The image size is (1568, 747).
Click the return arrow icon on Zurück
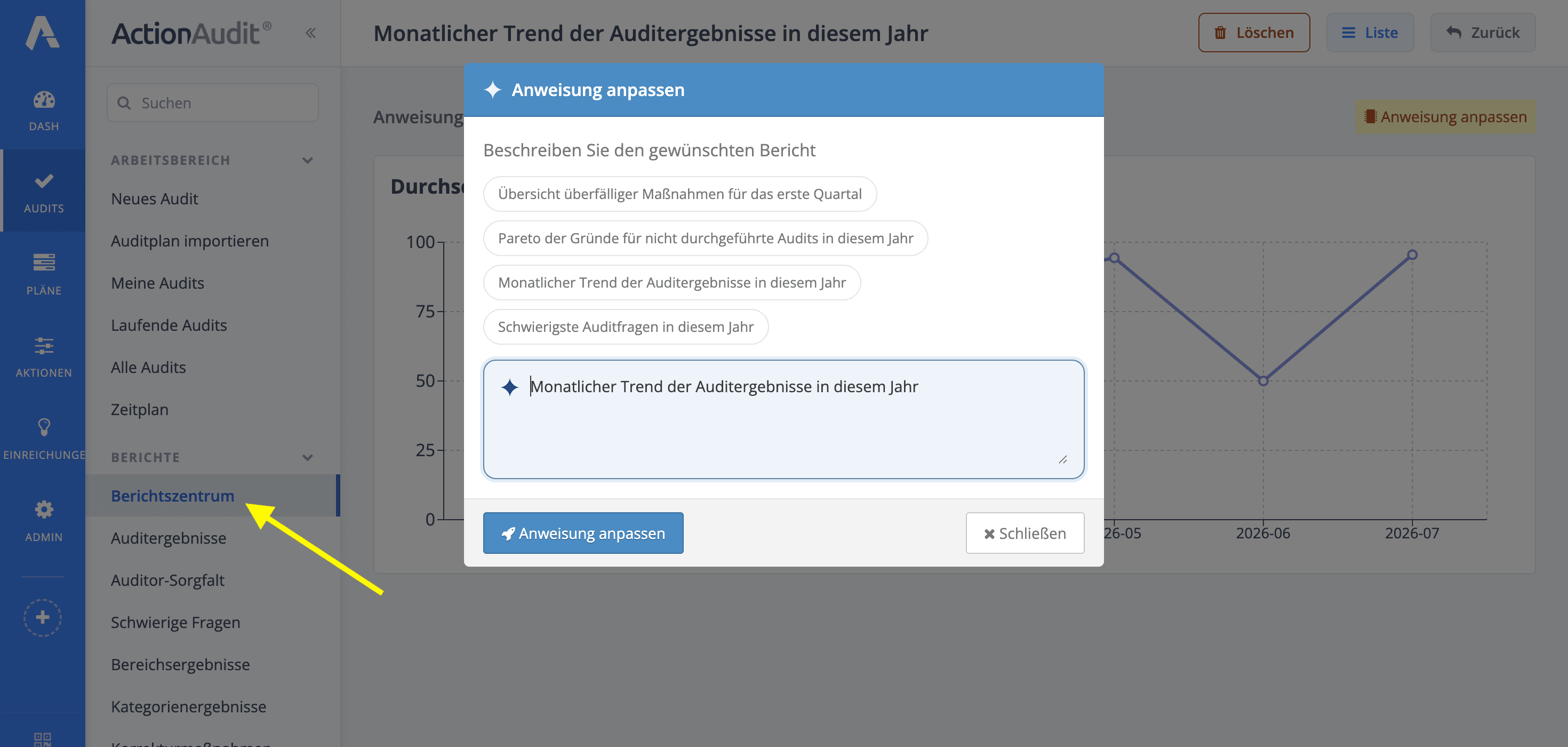tap(1453, 33)
